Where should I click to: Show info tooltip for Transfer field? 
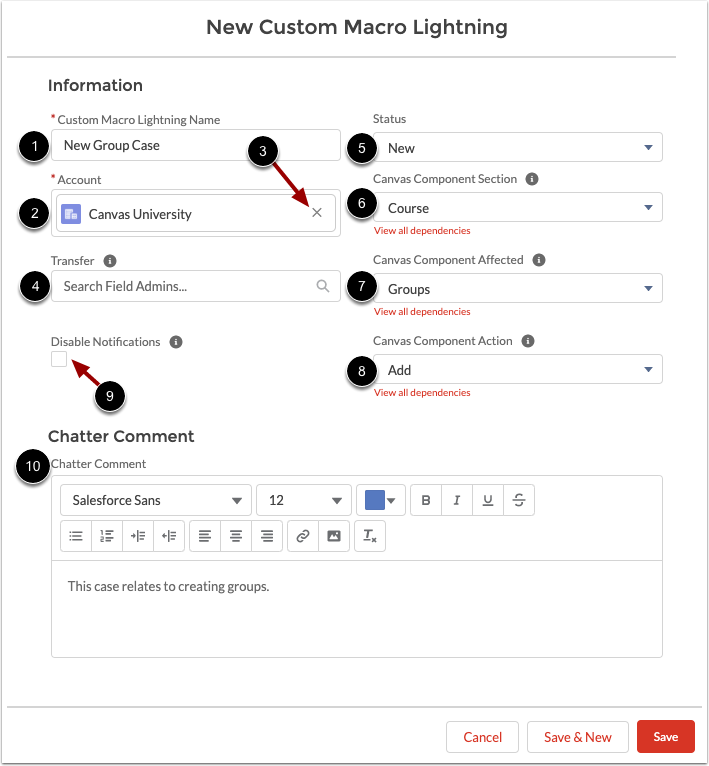[x=110, y=261]
